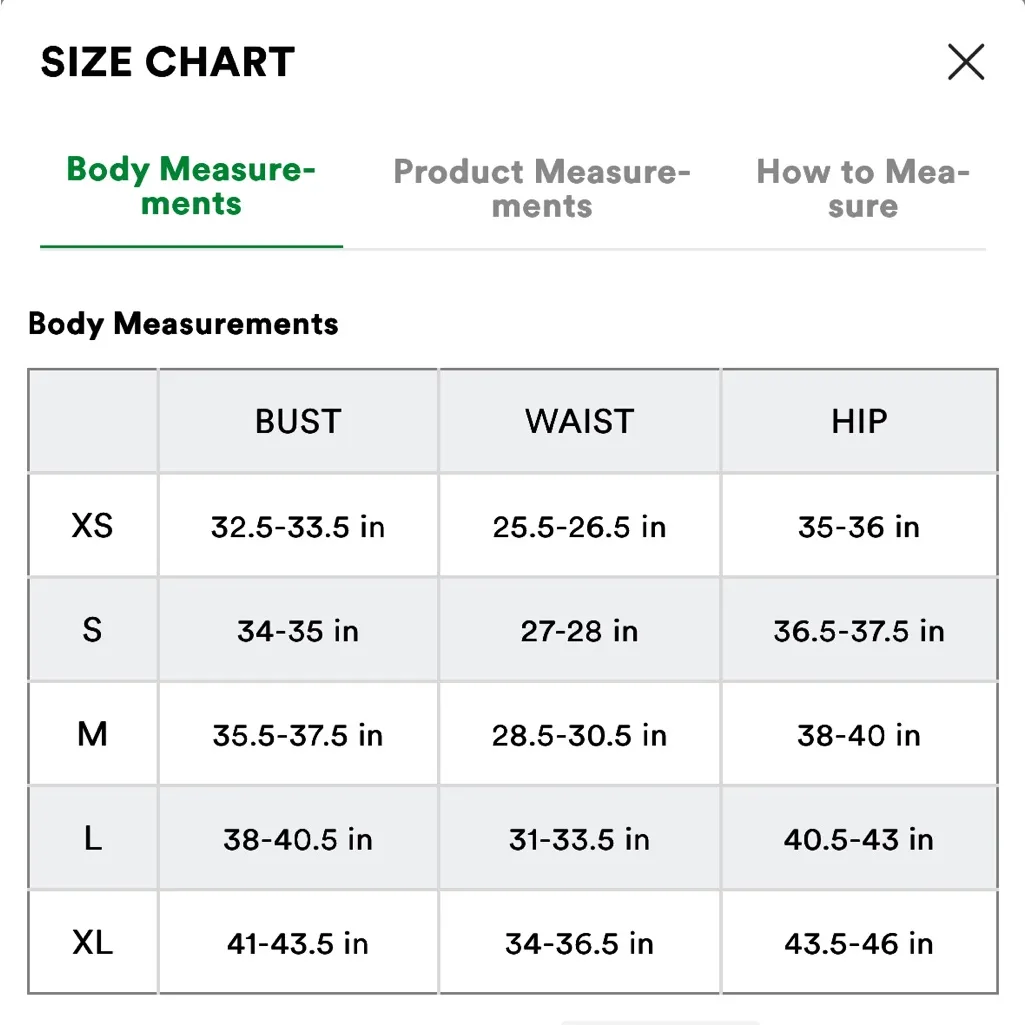Screen dimensions: 1025x1025
Task: Select the HIP column header
Action: [x=859, y=422]
